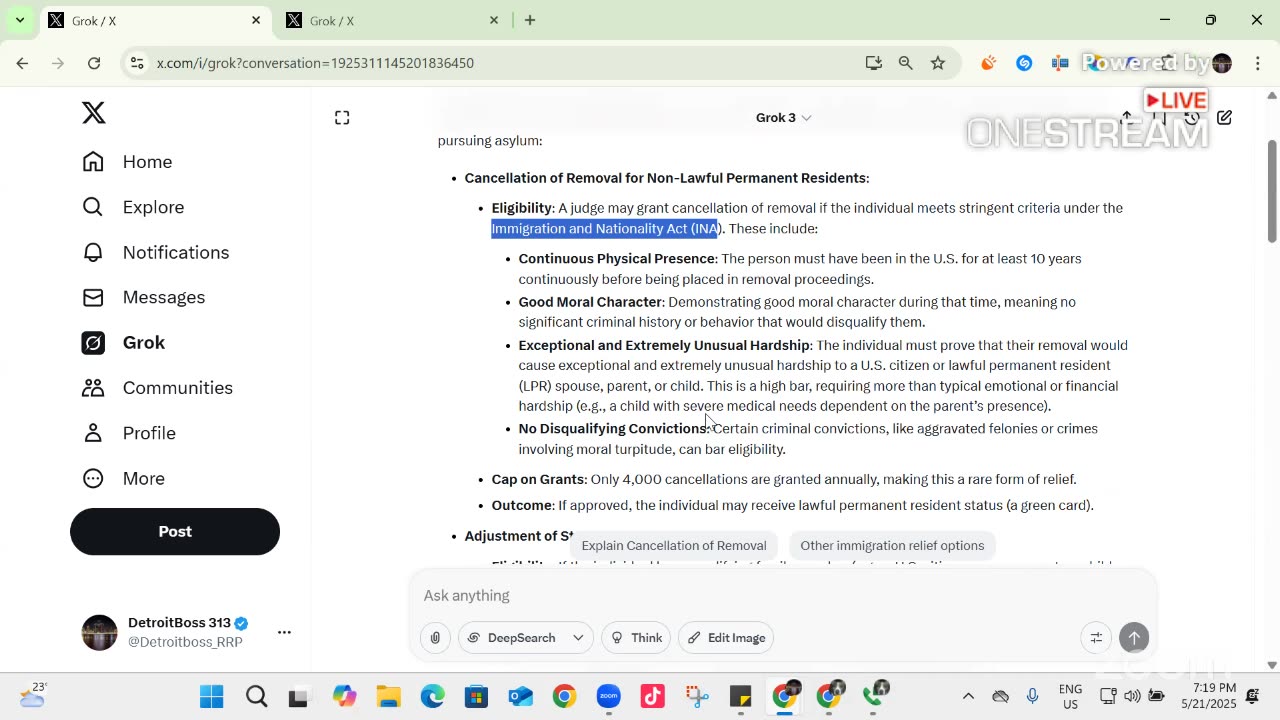Open the More menu in sidebar

pos(123,478)
